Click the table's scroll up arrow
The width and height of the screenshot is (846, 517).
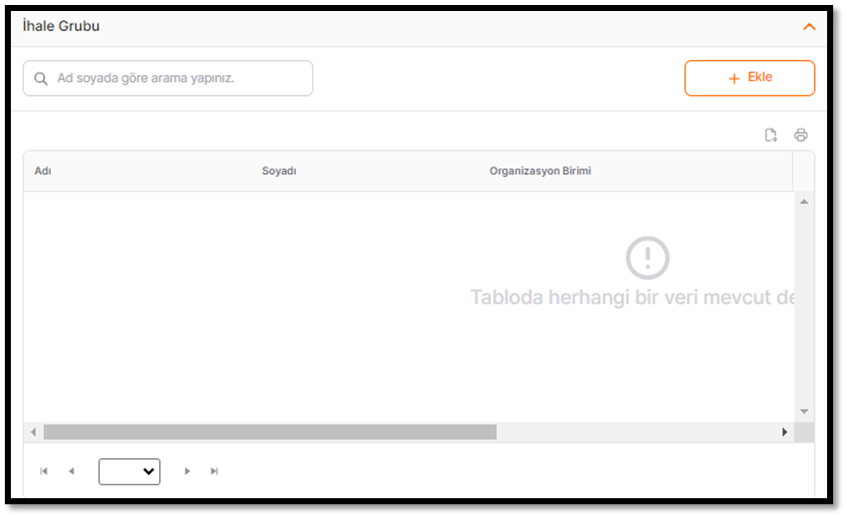(x=804, y=202)
